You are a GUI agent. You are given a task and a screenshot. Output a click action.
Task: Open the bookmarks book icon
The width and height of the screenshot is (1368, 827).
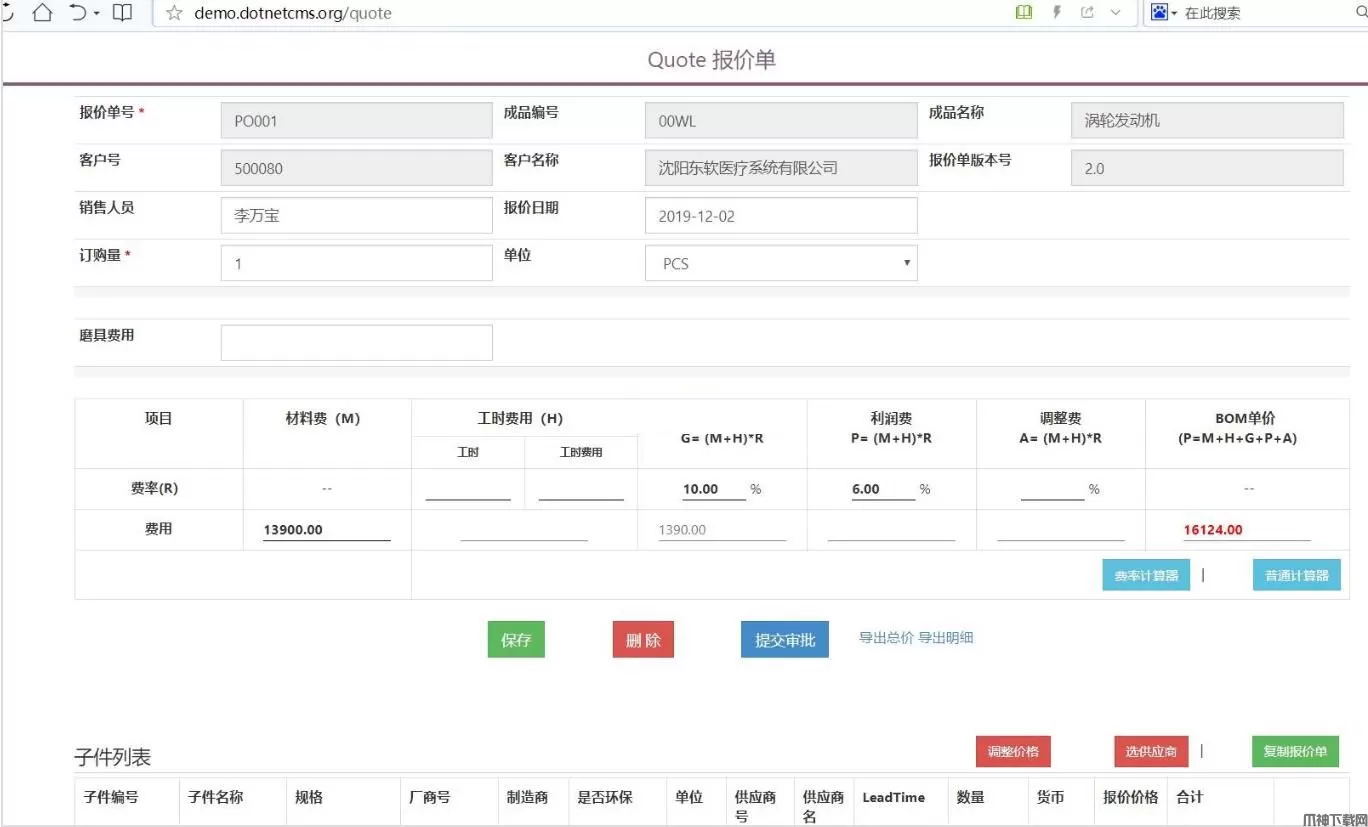coord(122,13)
